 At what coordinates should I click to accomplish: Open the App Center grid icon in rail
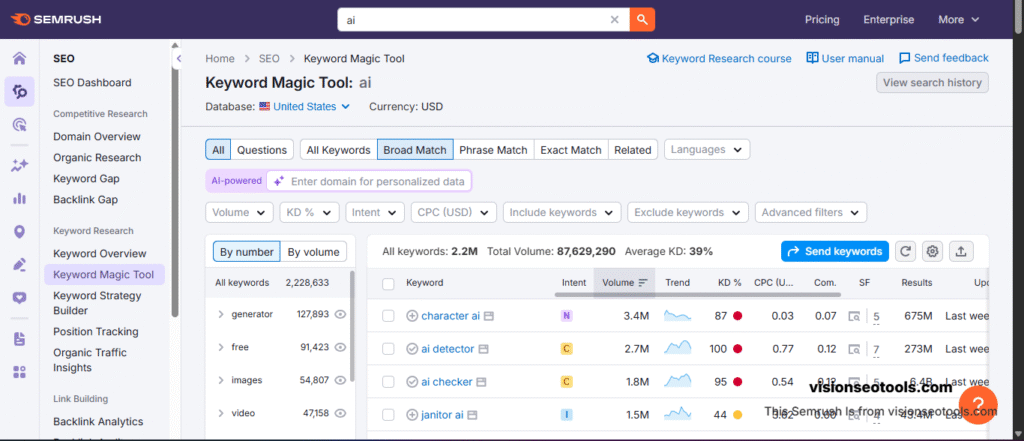click(20, 372)
